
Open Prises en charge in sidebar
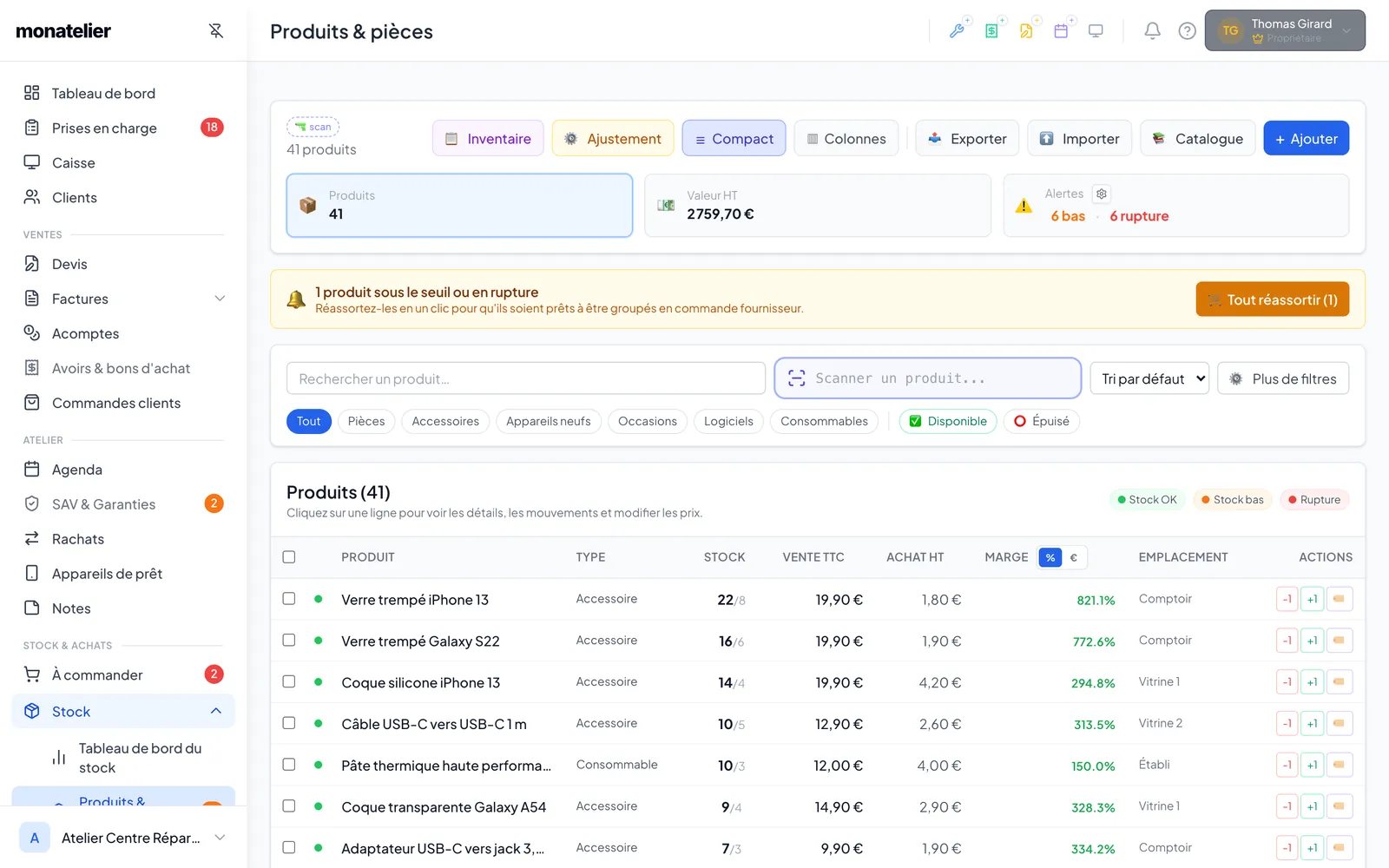click(x=123, y=128)
